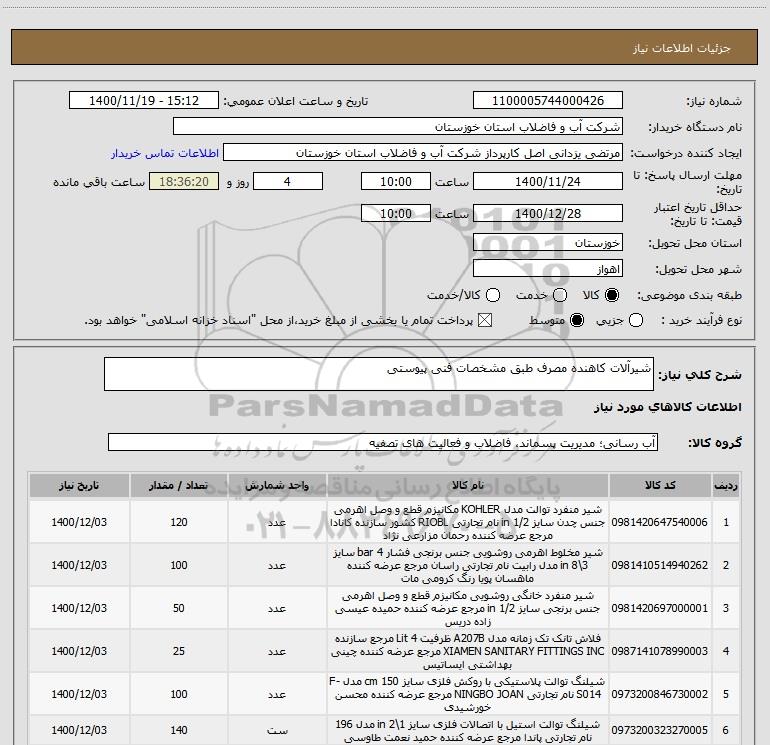Click product code 0973200846730002
Viewport: 770px width, 745px height.
tap(660, 694)
